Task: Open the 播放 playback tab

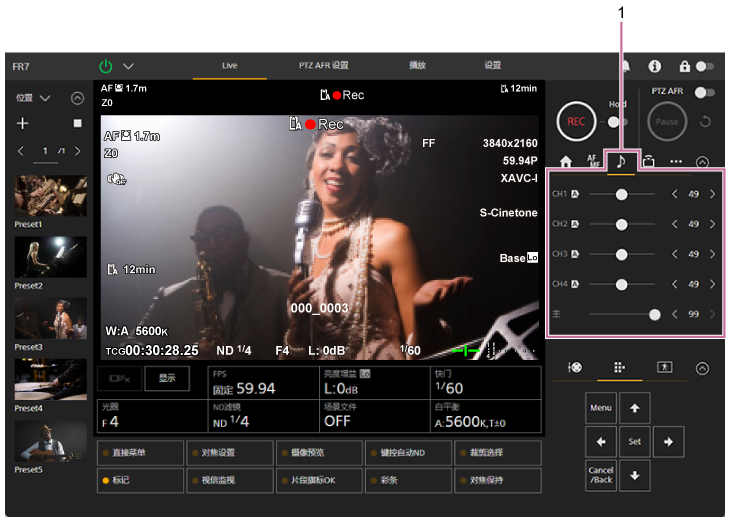Action: 417,65
